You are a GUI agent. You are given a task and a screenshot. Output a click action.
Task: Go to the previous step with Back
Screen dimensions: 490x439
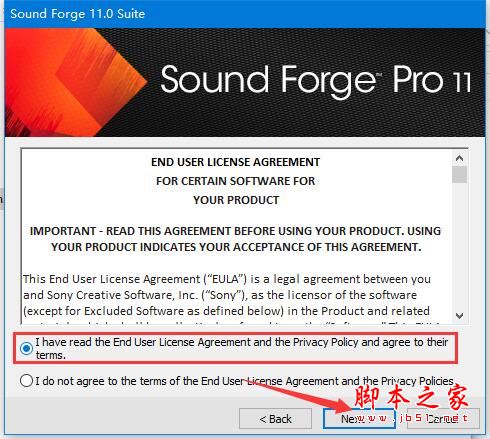point(275,419)
